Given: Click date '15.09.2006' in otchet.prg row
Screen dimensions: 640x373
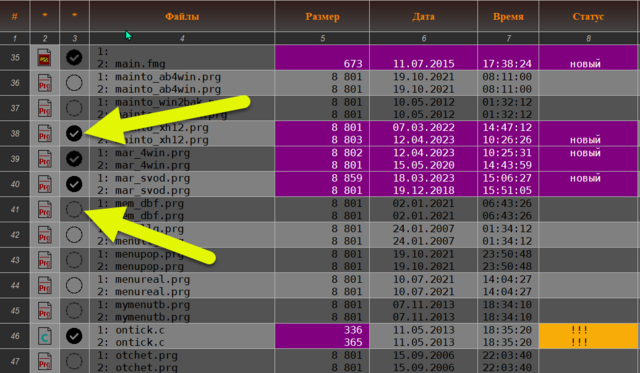Looking at the screenshot, I should [x=423, y=355].
